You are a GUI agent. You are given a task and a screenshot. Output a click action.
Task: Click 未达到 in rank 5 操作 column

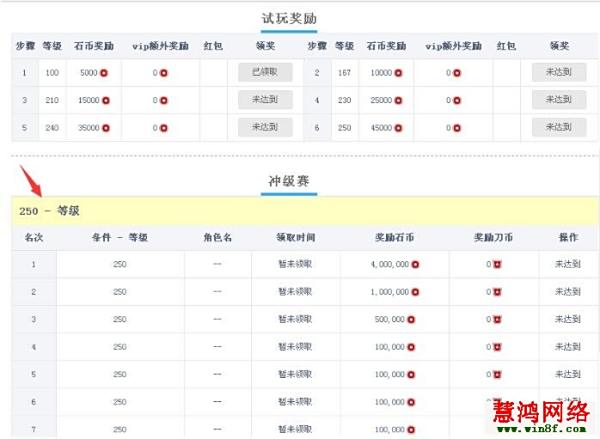click(568, 374)
